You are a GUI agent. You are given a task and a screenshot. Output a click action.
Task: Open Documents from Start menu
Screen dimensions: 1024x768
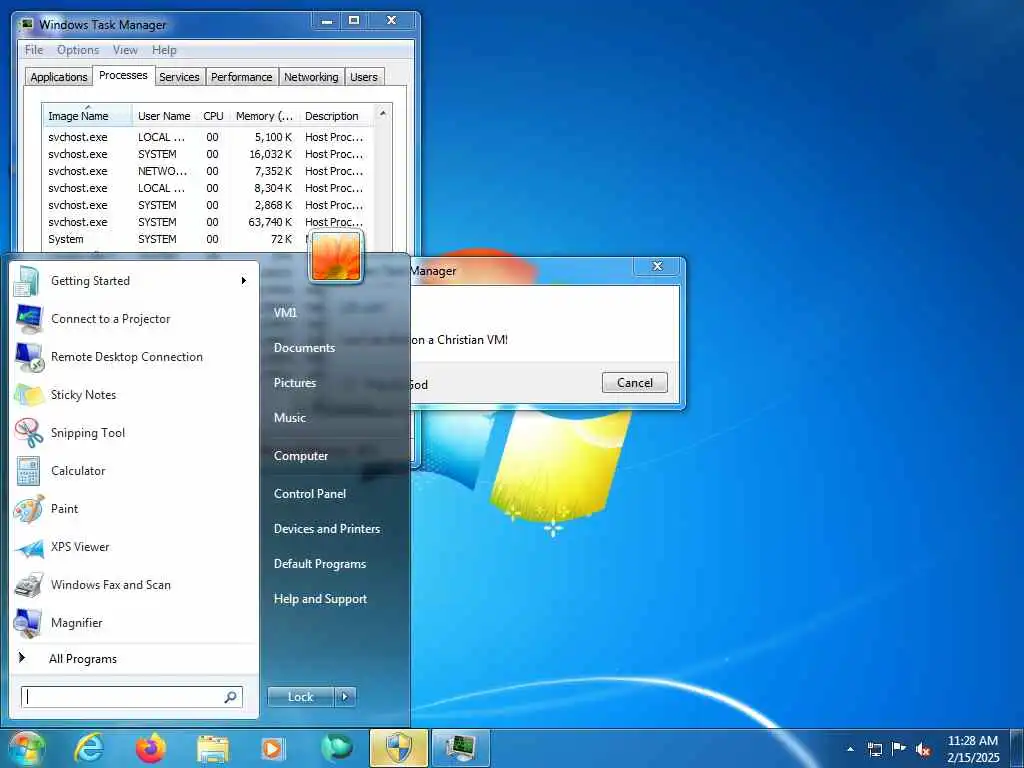click(304, 348)
